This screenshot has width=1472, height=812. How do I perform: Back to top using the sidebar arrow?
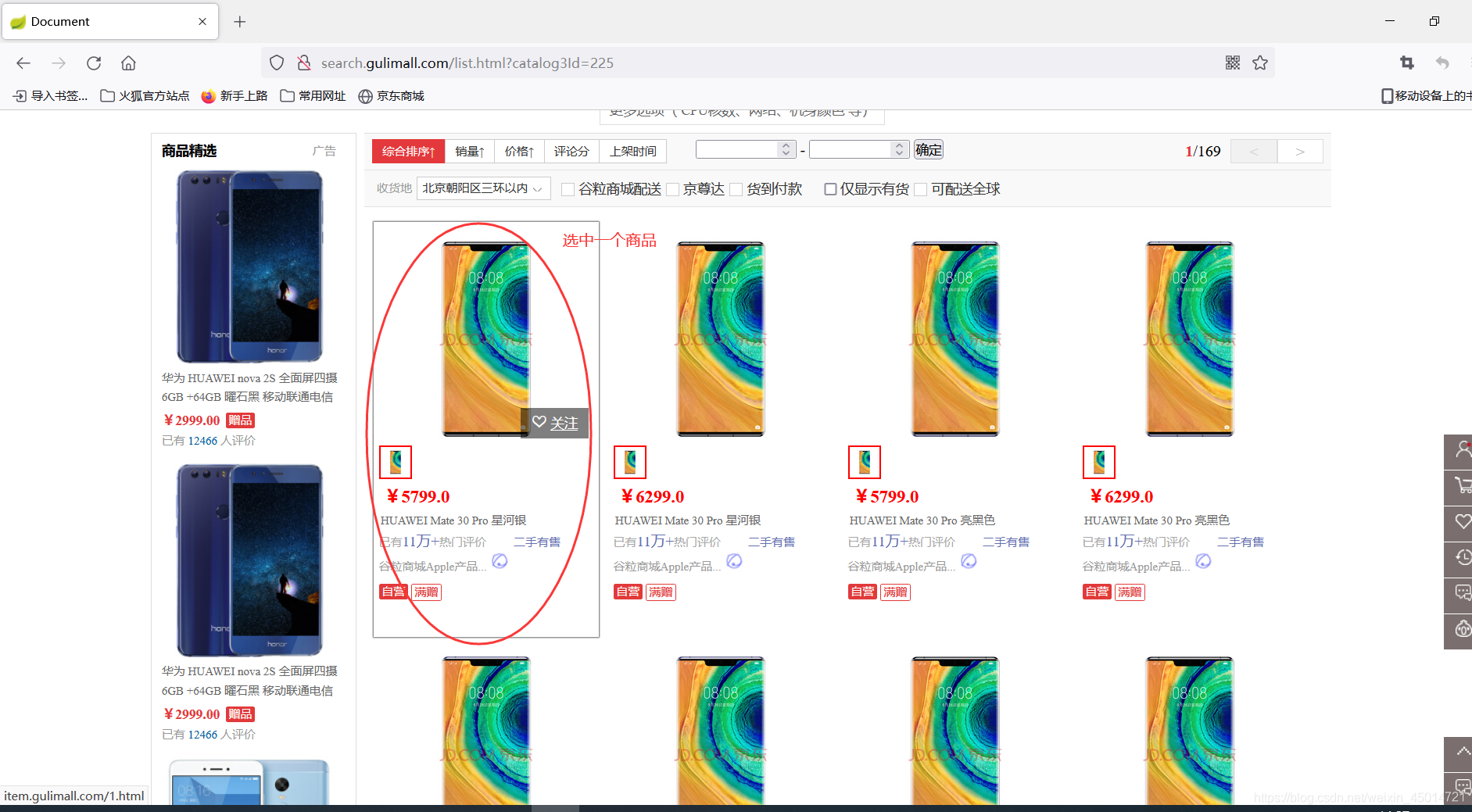point(1459,754)
